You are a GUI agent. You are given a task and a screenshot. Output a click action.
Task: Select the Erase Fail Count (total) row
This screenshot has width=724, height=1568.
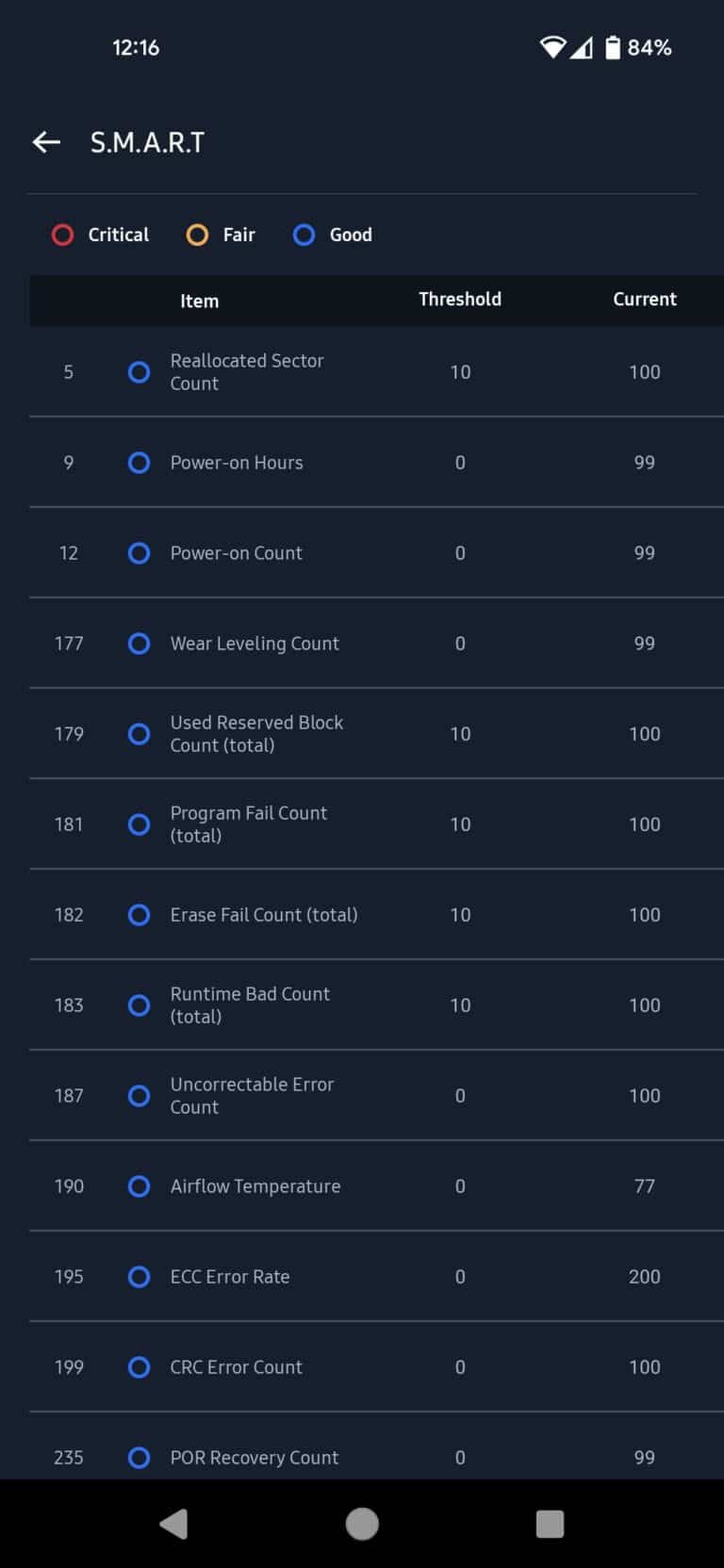click(x=377, y=915)
